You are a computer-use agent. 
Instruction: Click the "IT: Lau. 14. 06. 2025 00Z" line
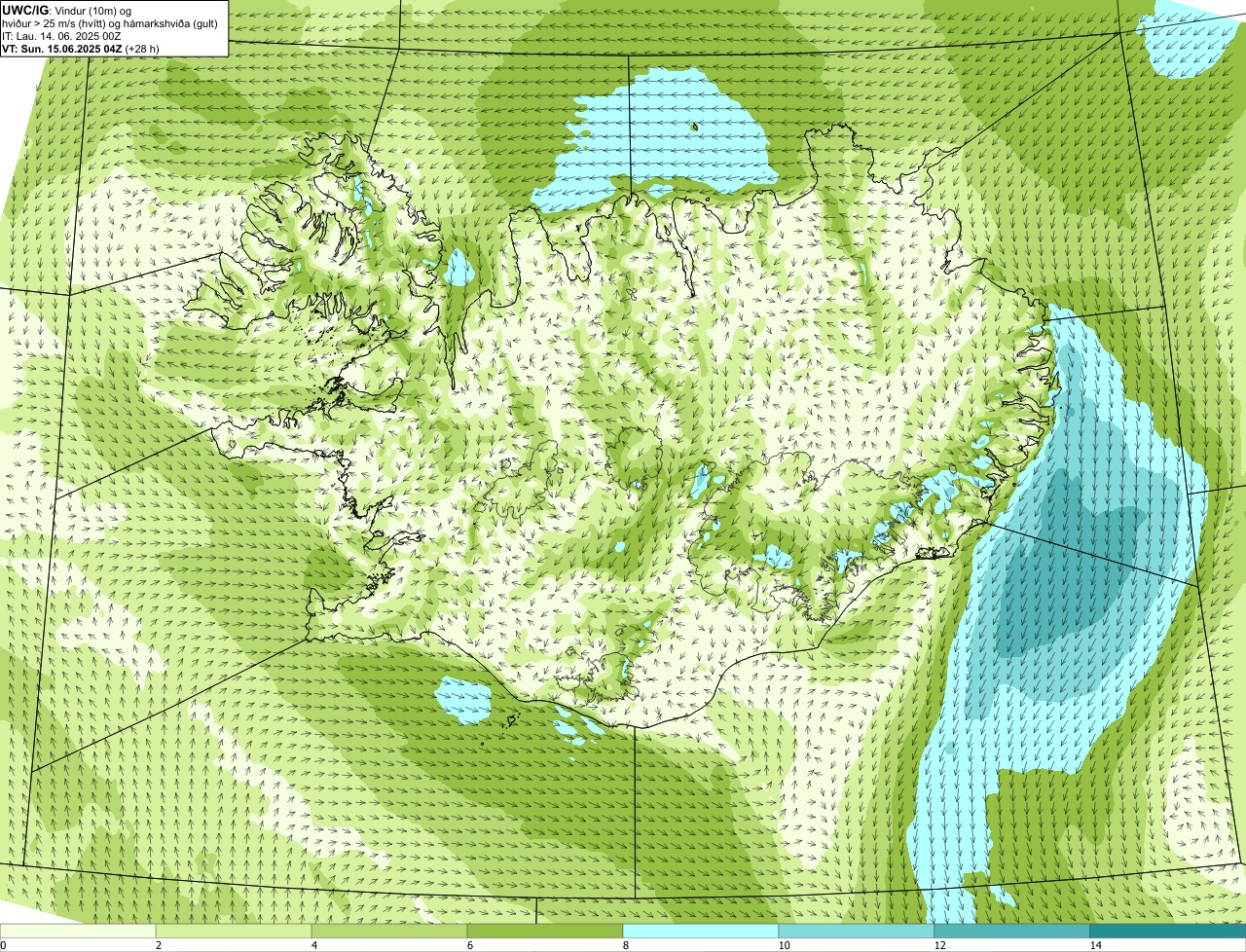point(61,36)
